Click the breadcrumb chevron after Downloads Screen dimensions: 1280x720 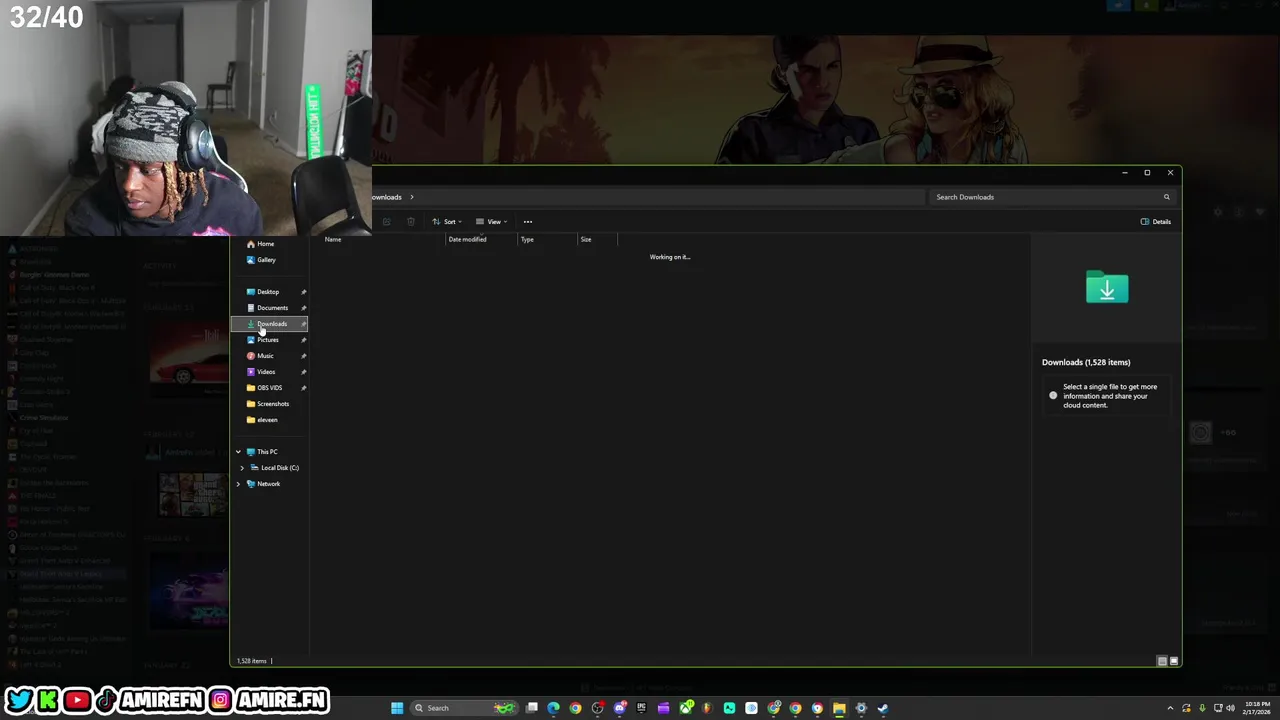(412, 197)
